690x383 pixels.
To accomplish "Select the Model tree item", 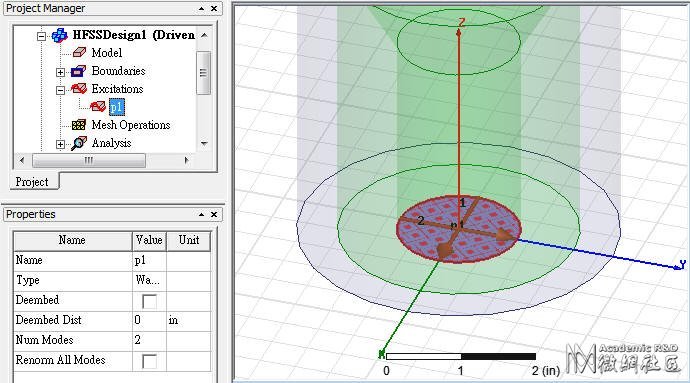I will pos(107,53).
